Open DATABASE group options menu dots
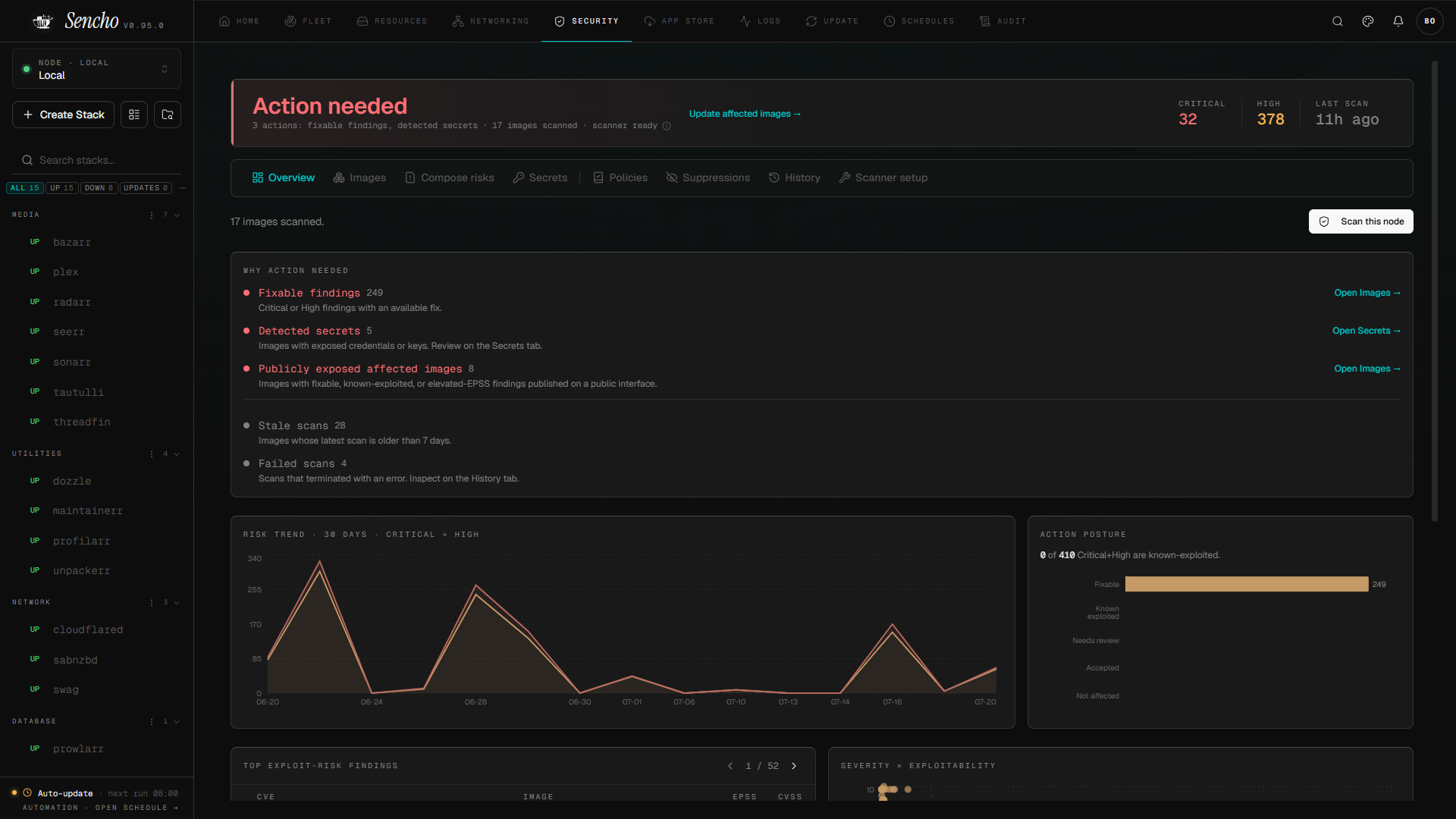 coord(152,722)
